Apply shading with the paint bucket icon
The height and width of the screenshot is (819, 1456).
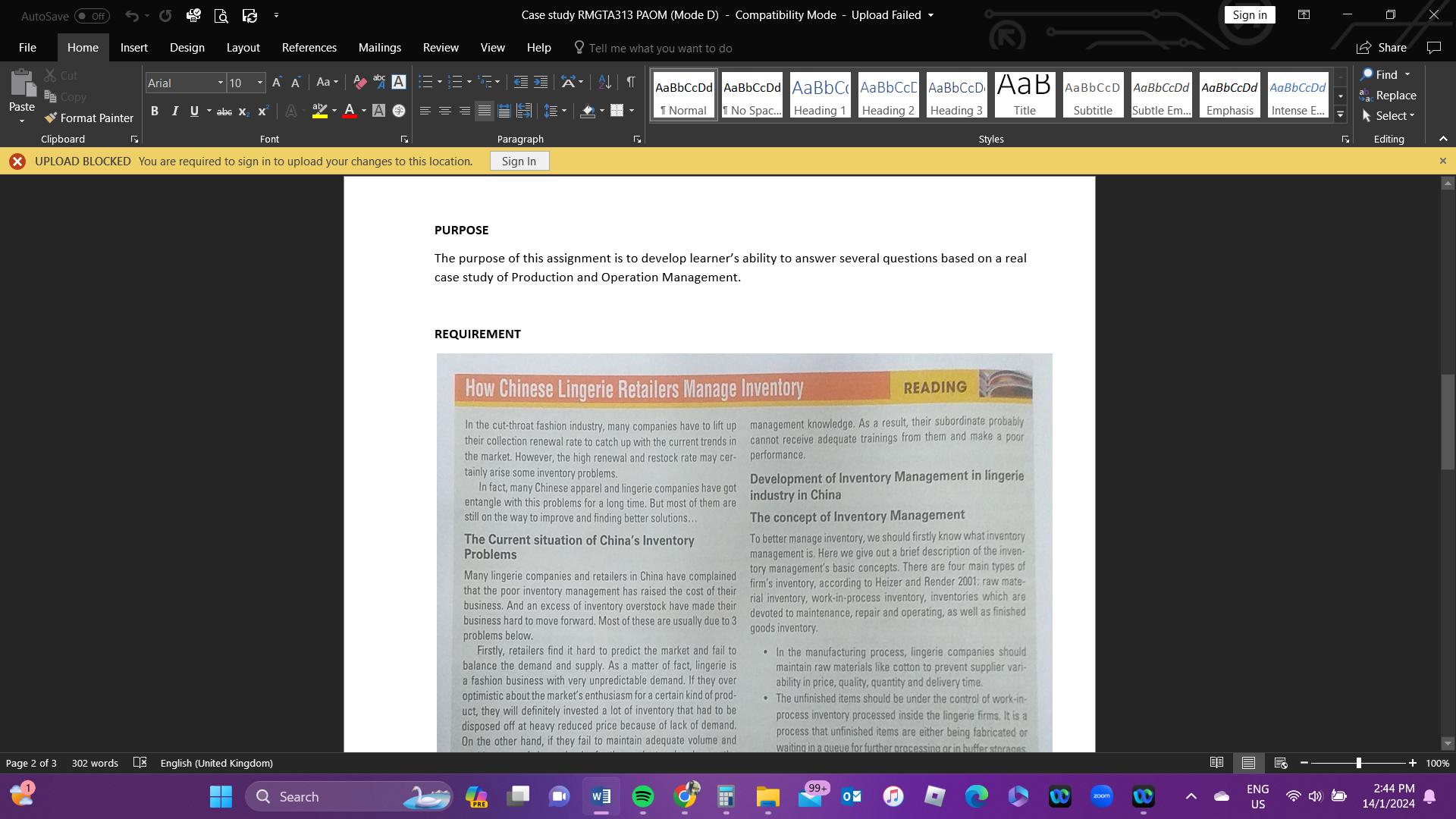[x=588, y=111]
